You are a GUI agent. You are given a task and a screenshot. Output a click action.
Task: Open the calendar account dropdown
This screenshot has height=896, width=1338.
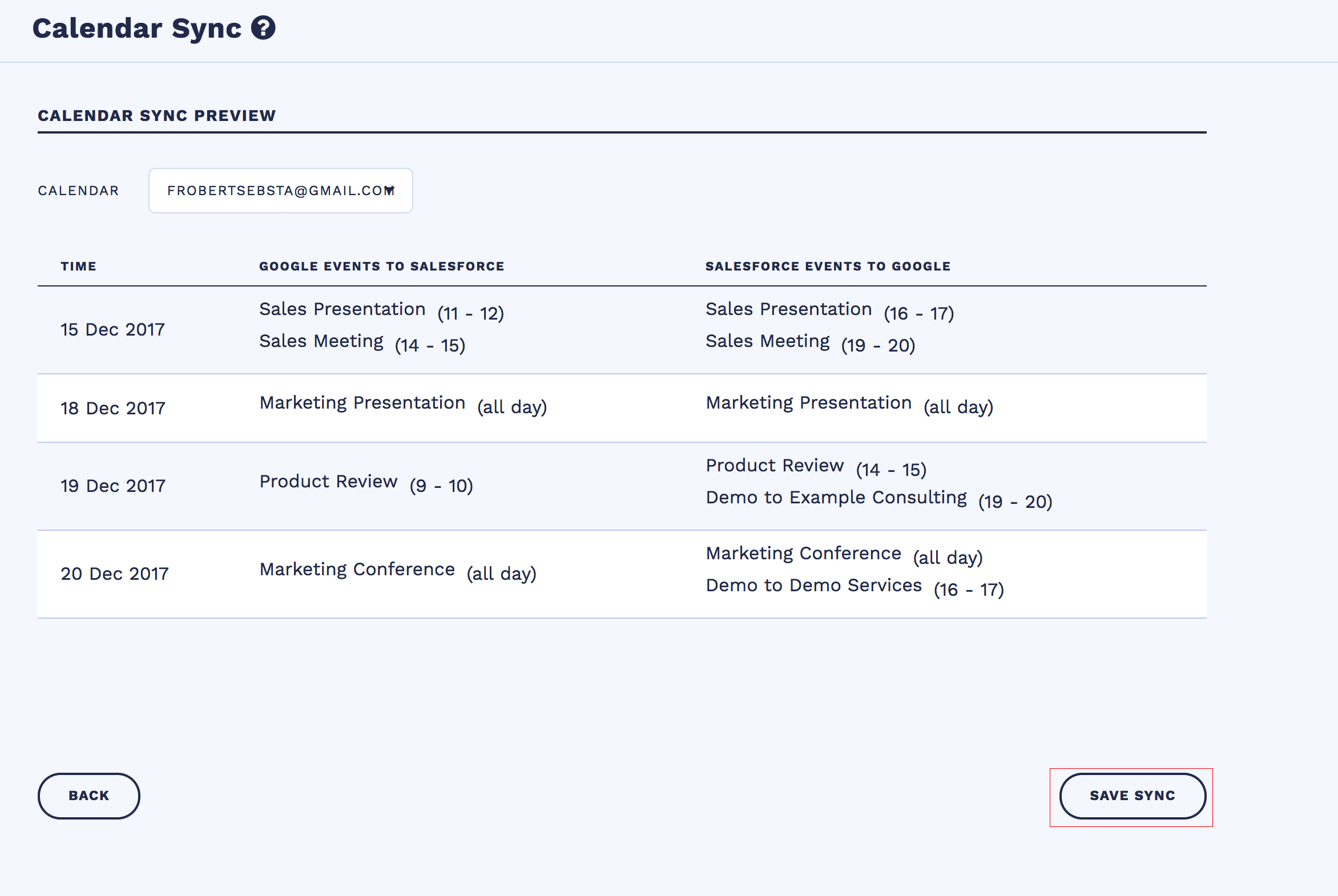click(280, 191)
